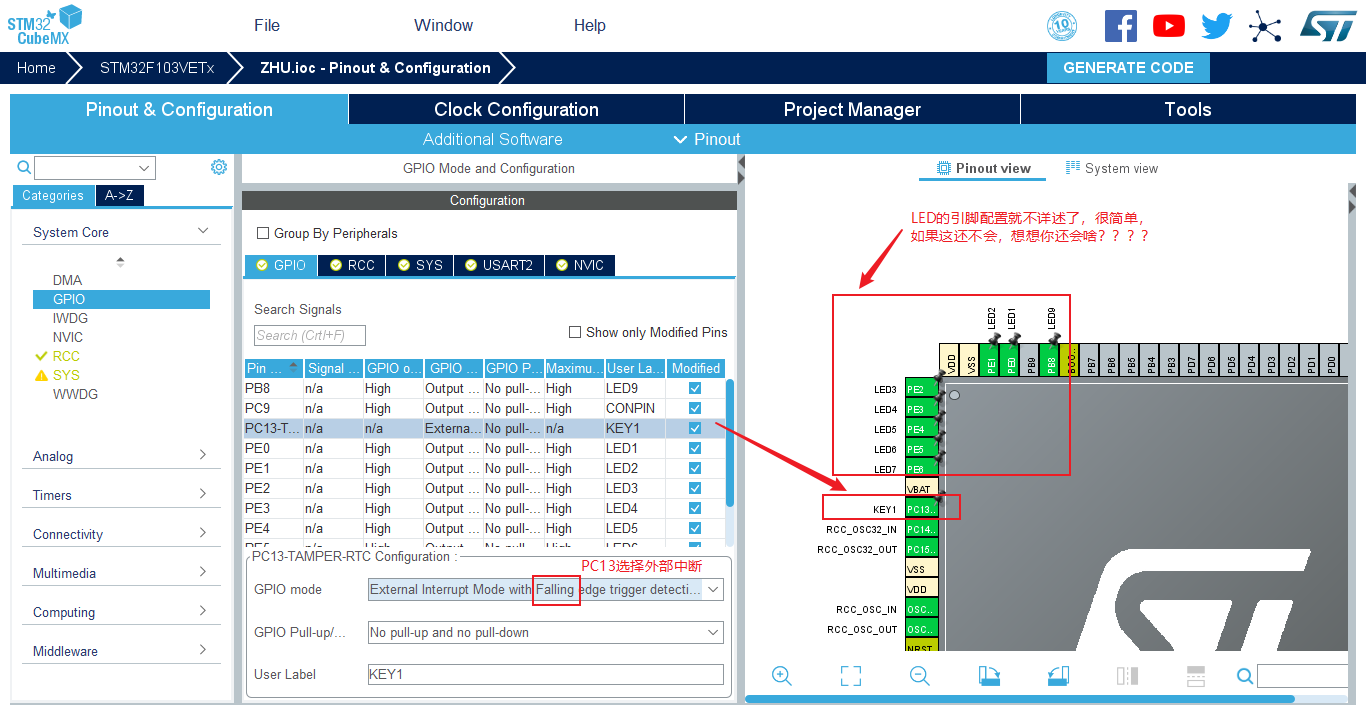Open the Window menu

[x=444, y=25]
